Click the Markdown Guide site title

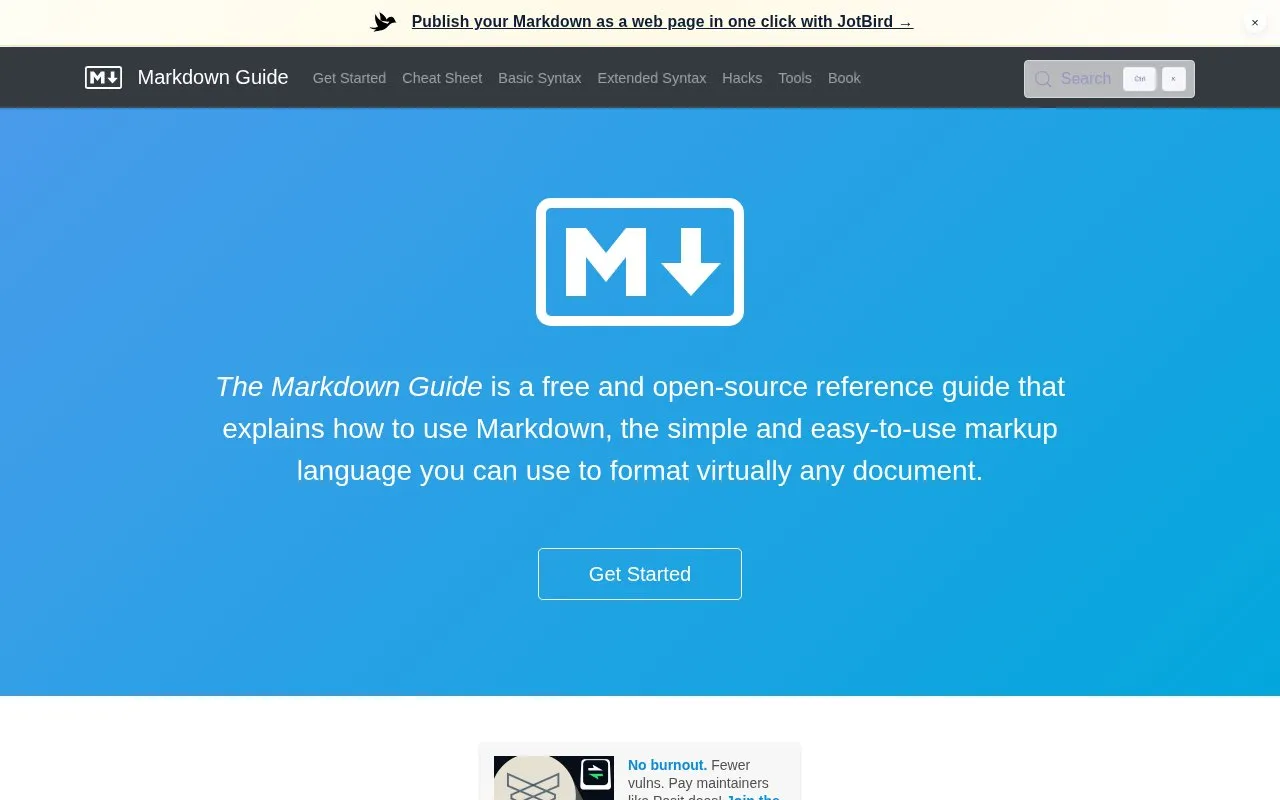[x=213, y=77]
